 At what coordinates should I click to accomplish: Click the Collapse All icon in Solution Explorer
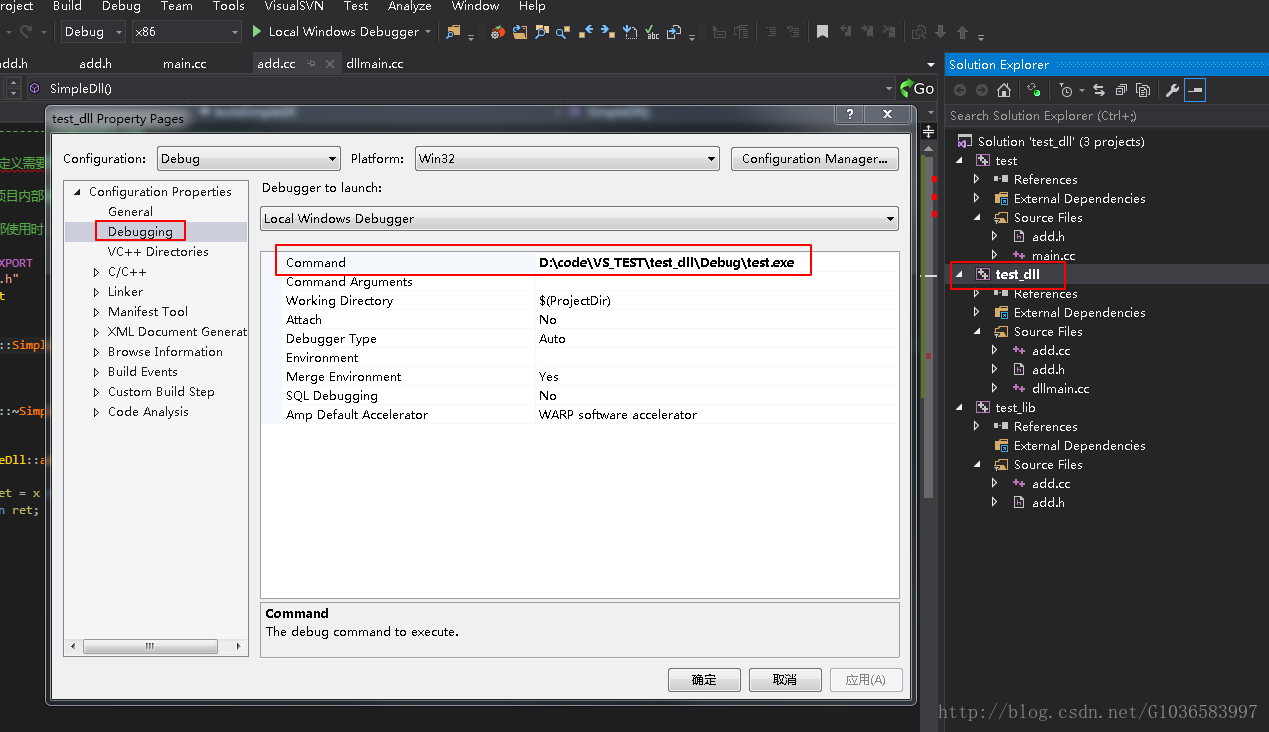tap(1121, 90)
